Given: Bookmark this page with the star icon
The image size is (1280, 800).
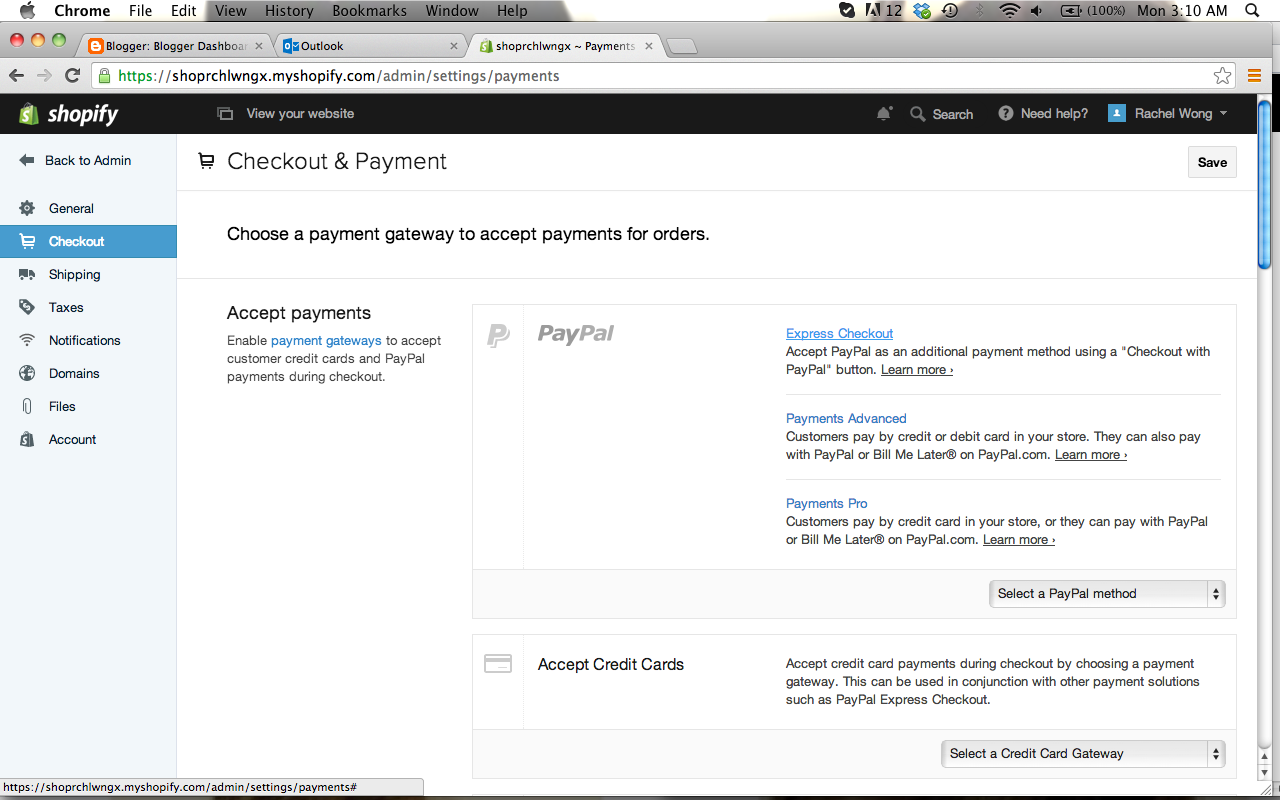Looking at the screenshot, I should coord(1222,76).
